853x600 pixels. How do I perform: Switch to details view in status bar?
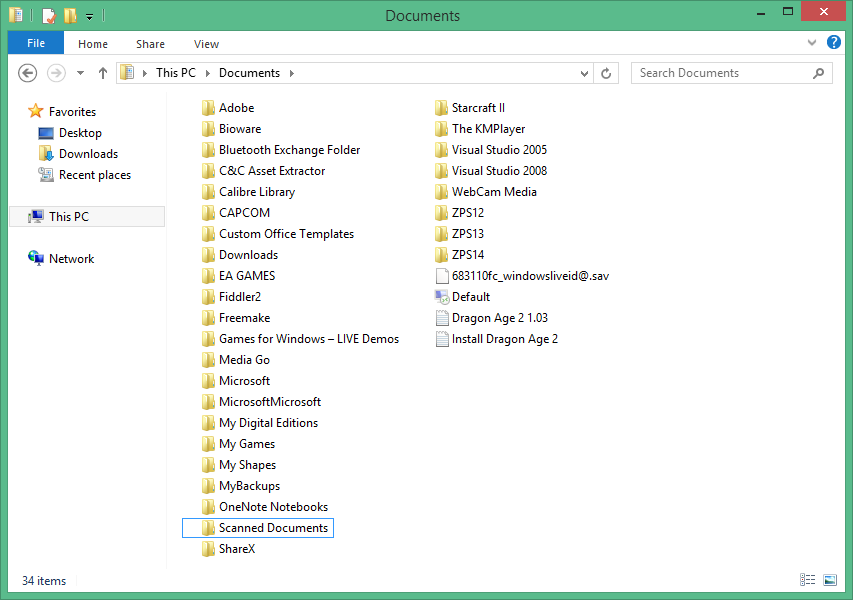coord(808,580)
